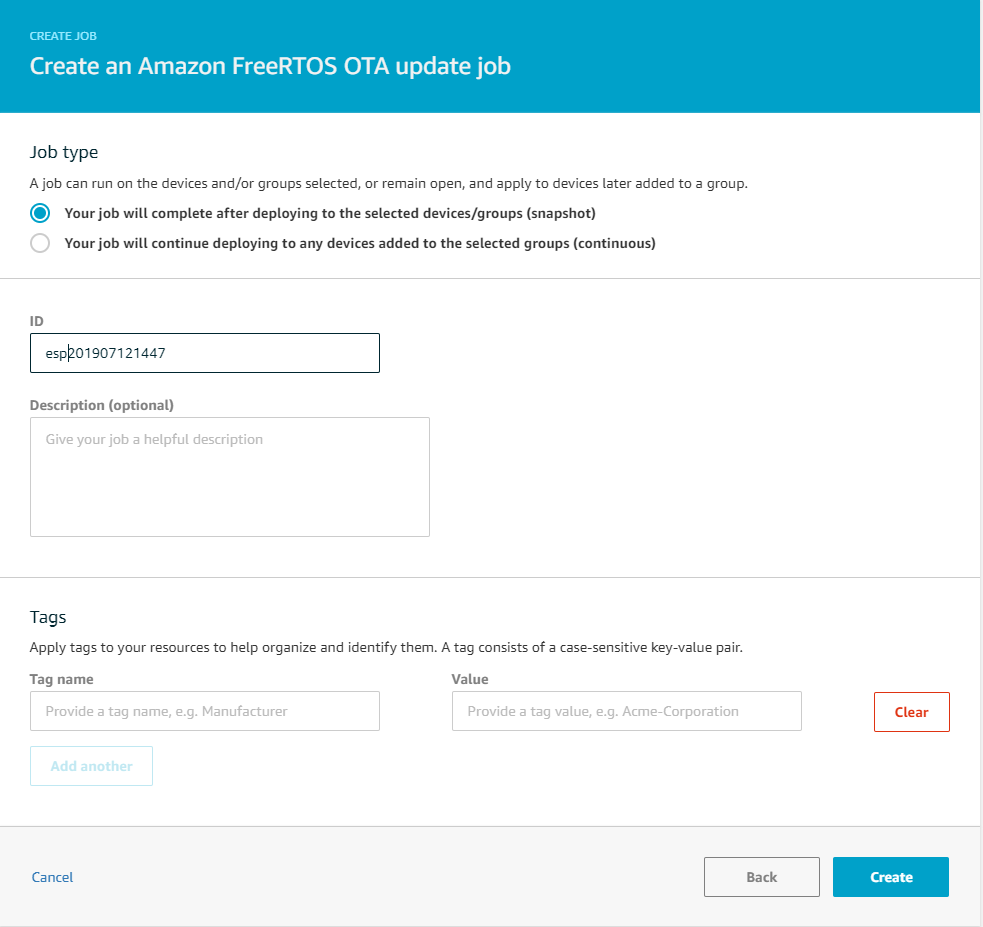Click the Amazon FreeRTOS OTA page title
Image resolution: width=983 pixels, height=927 pixels.
point(270,67)
